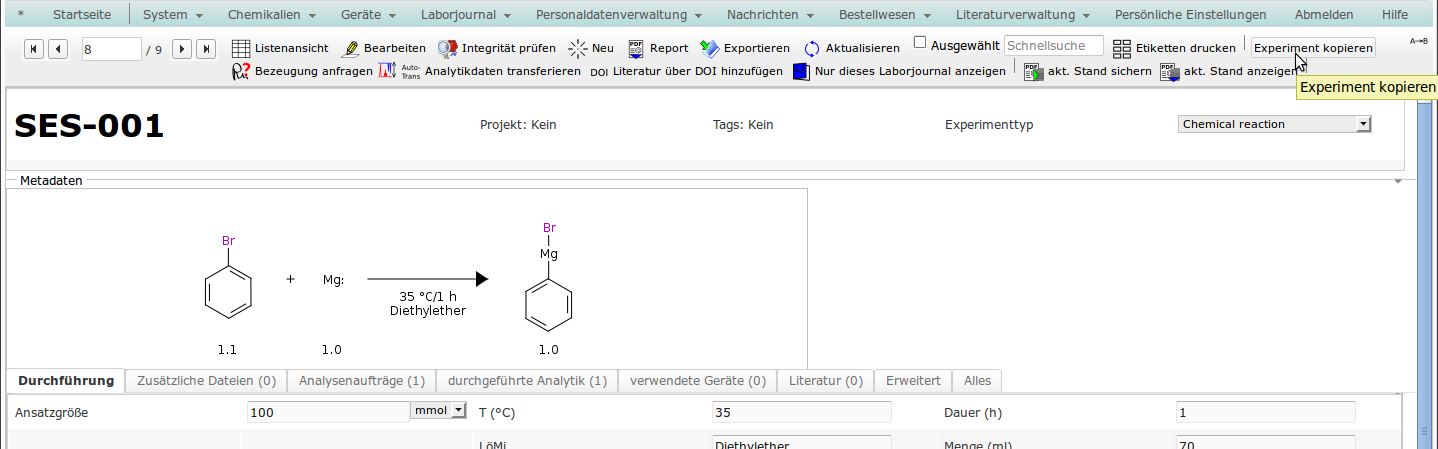Click Etiketten drucken label icon

tap(1122, 48)
